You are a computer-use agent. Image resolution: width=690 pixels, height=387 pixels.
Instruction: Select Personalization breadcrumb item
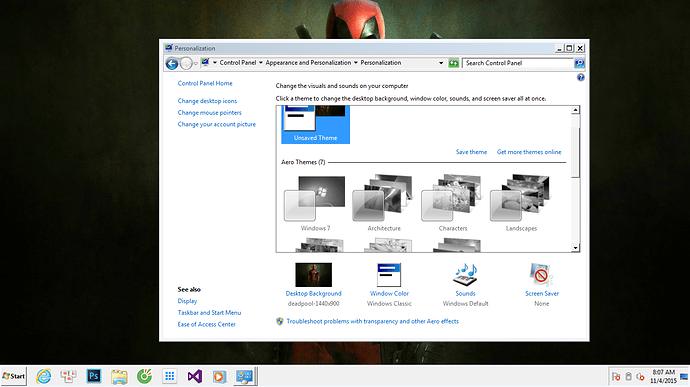(x=381, y=63)
